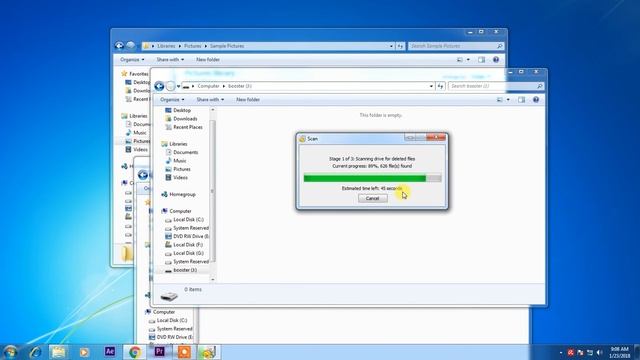Open Help in Sample Pictures window
The width and height of the screenshot is (640, 360).
click(x=496, y=60)
